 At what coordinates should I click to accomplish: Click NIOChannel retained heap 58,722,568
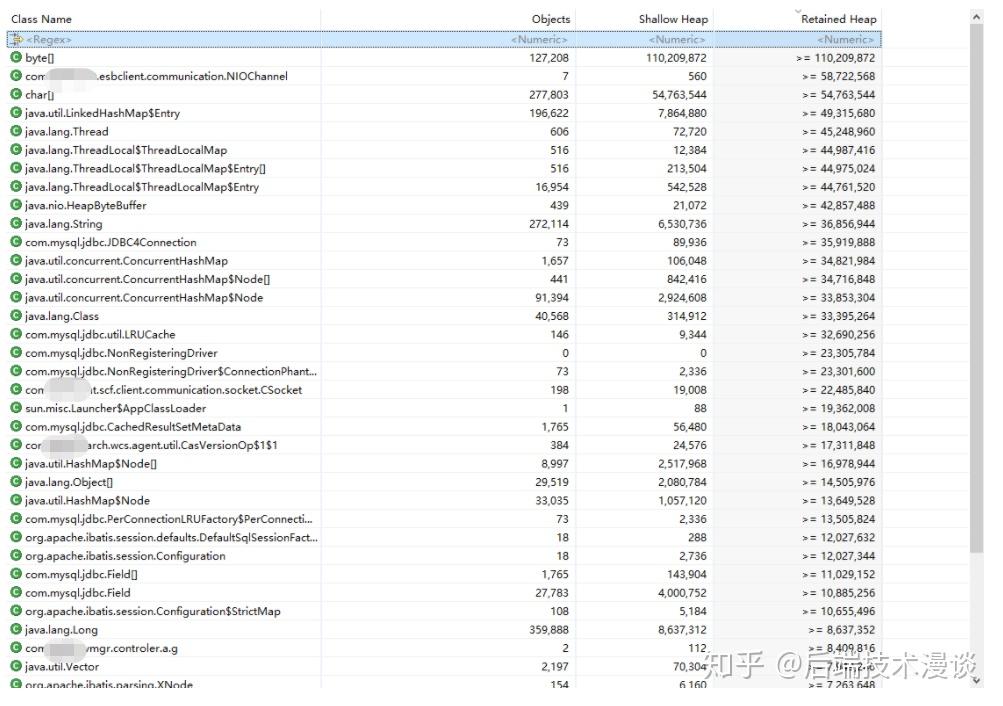pyautogui.click(x=839, y=76)
